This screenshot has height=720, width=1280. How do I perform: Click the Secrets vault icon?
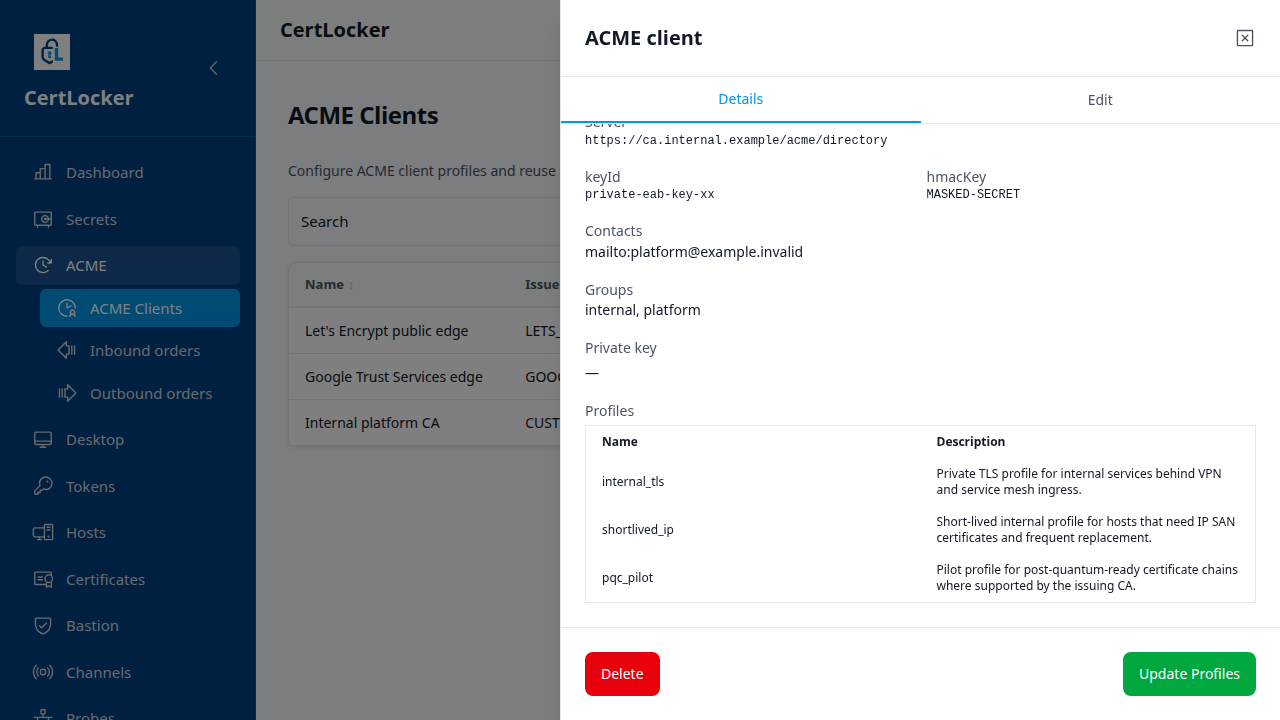43,219
